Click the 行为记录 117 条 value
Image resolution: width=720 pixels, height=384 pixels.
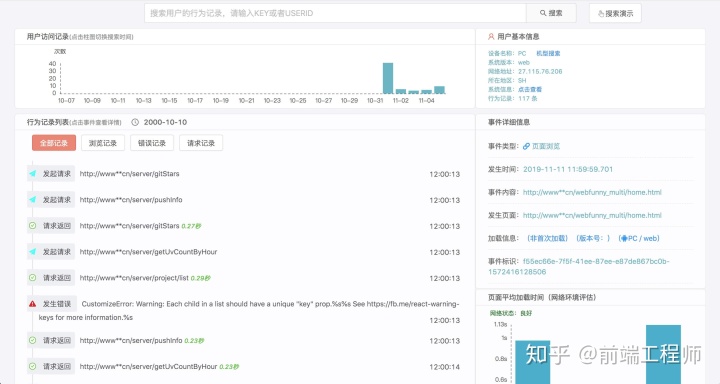tap(528, 98)
